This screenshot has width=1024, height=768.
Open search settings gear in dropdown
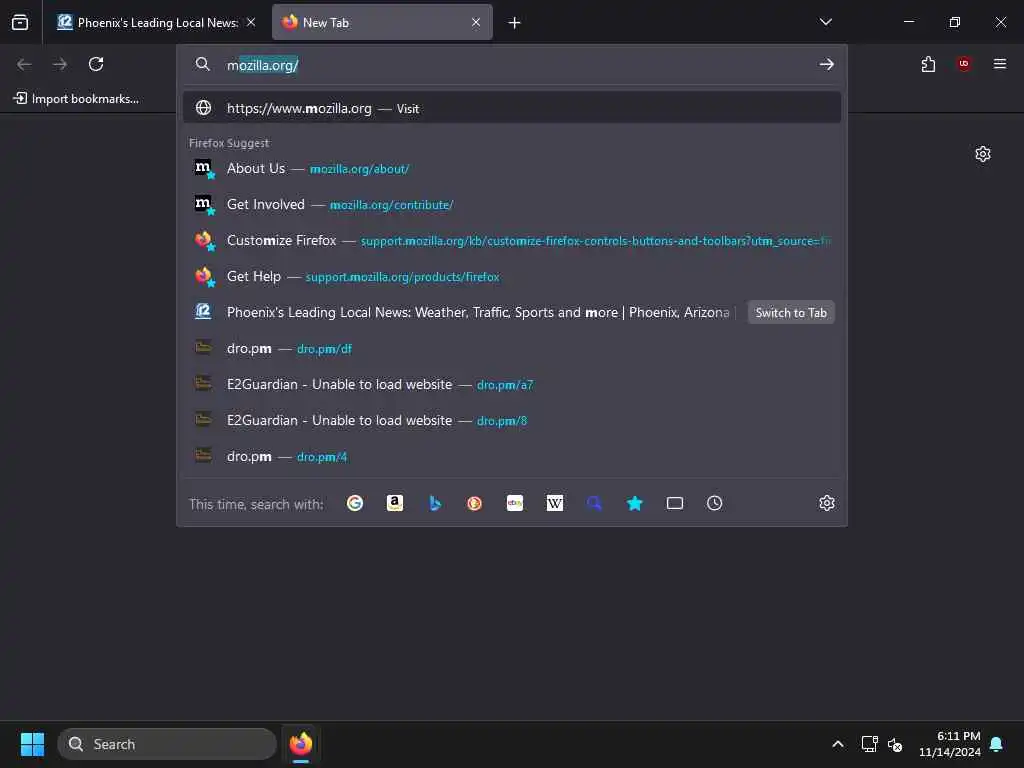827,503
